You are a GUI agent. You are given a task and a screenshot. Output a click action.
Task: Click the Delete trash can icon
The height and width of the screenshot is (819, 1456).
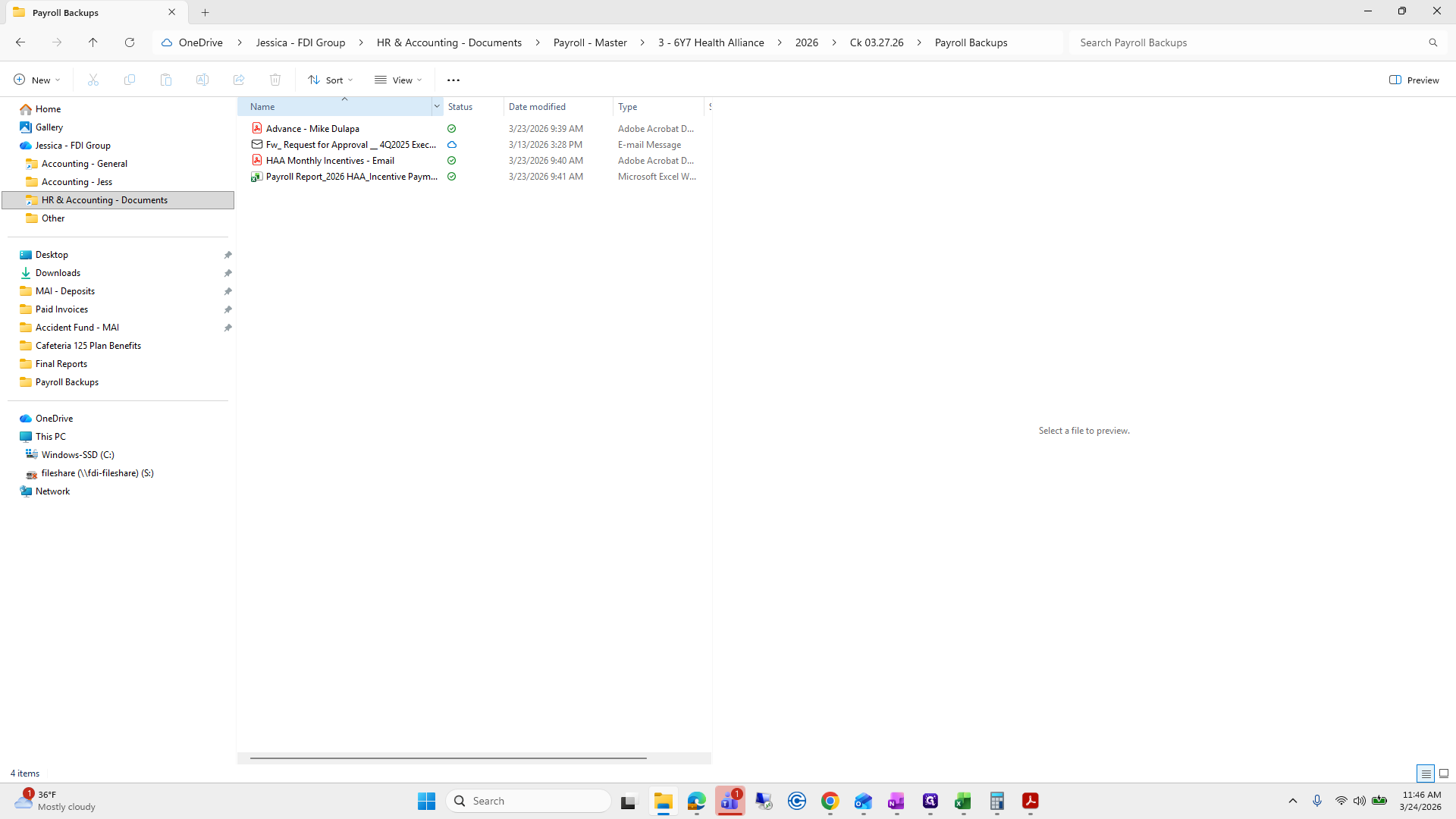275,80
